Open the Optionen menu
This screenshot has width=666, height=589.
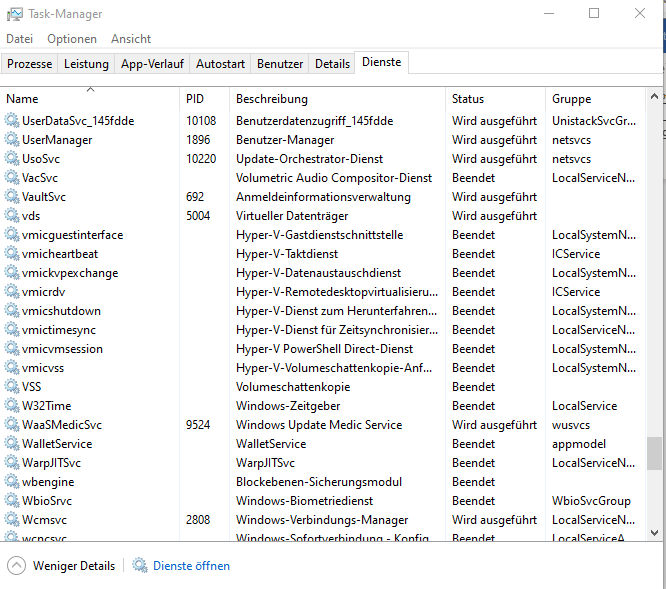[72, 39]
